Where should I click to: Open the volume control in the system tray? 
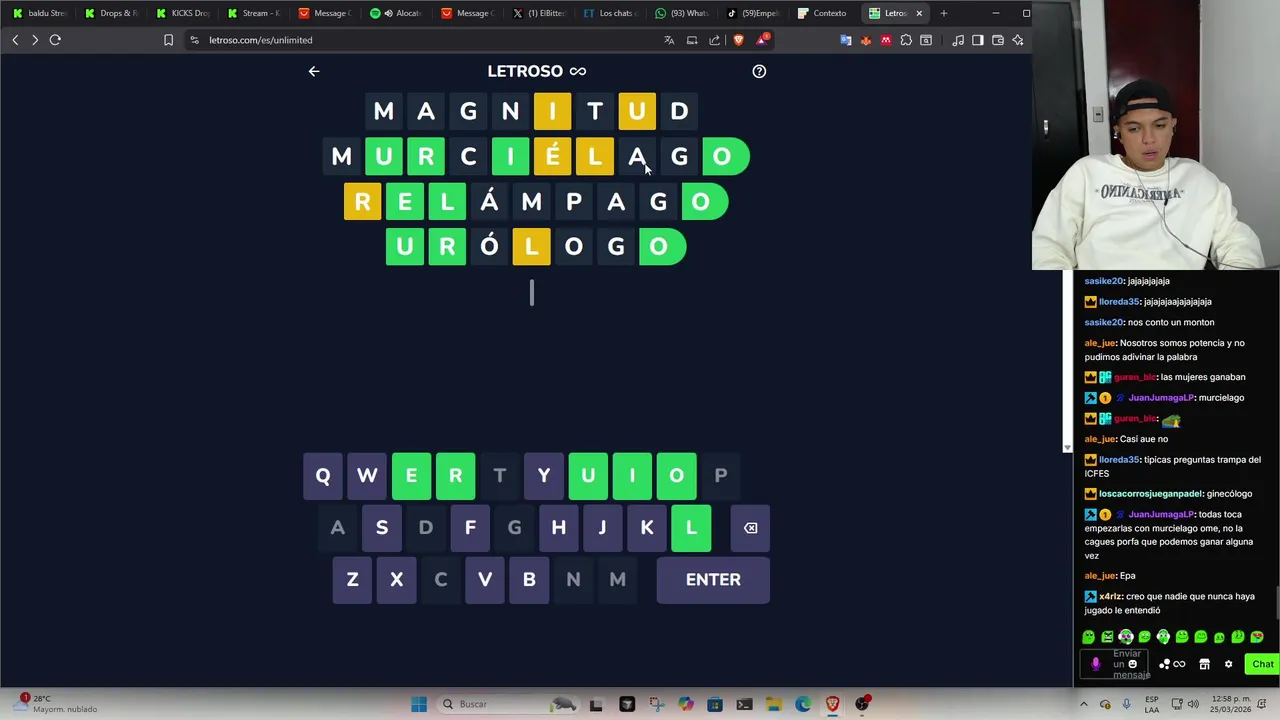click(x=1193, y=704)
